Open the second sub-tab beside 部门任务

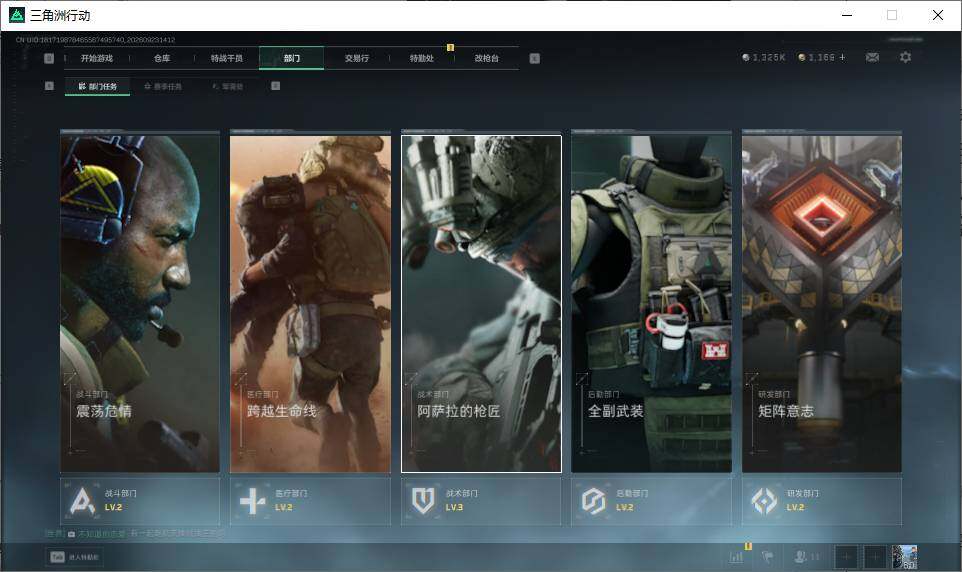pyautogui.click(x=163, y=87)
